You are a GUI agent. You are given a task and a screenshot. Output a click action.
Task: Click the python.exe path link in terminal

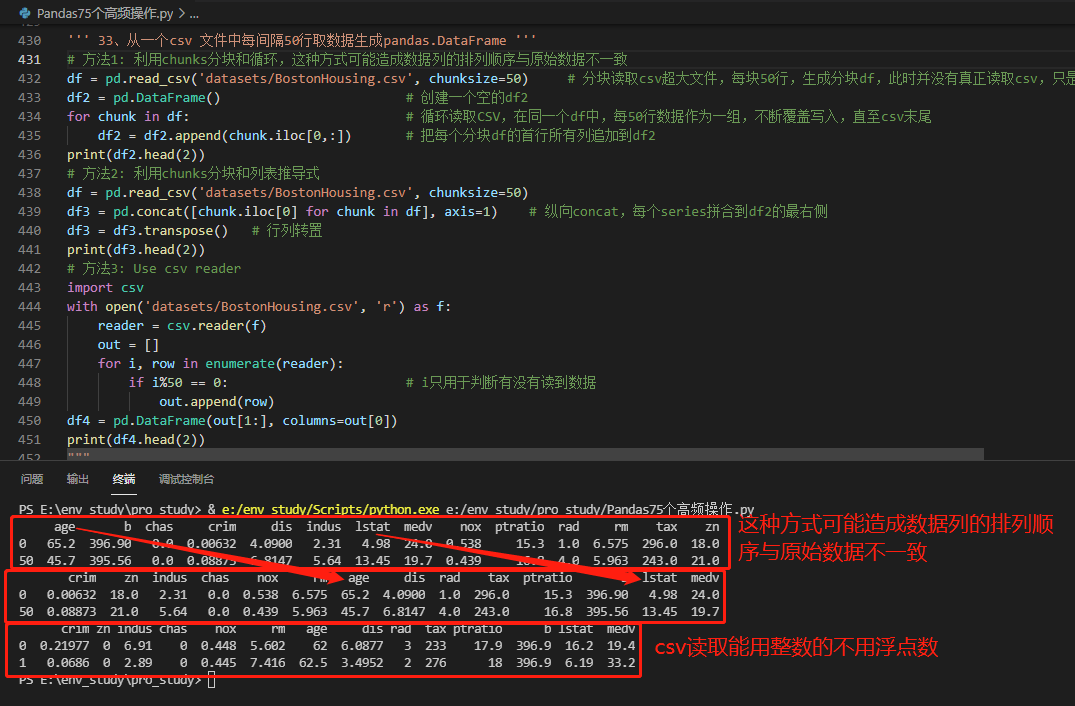point(330,509)
